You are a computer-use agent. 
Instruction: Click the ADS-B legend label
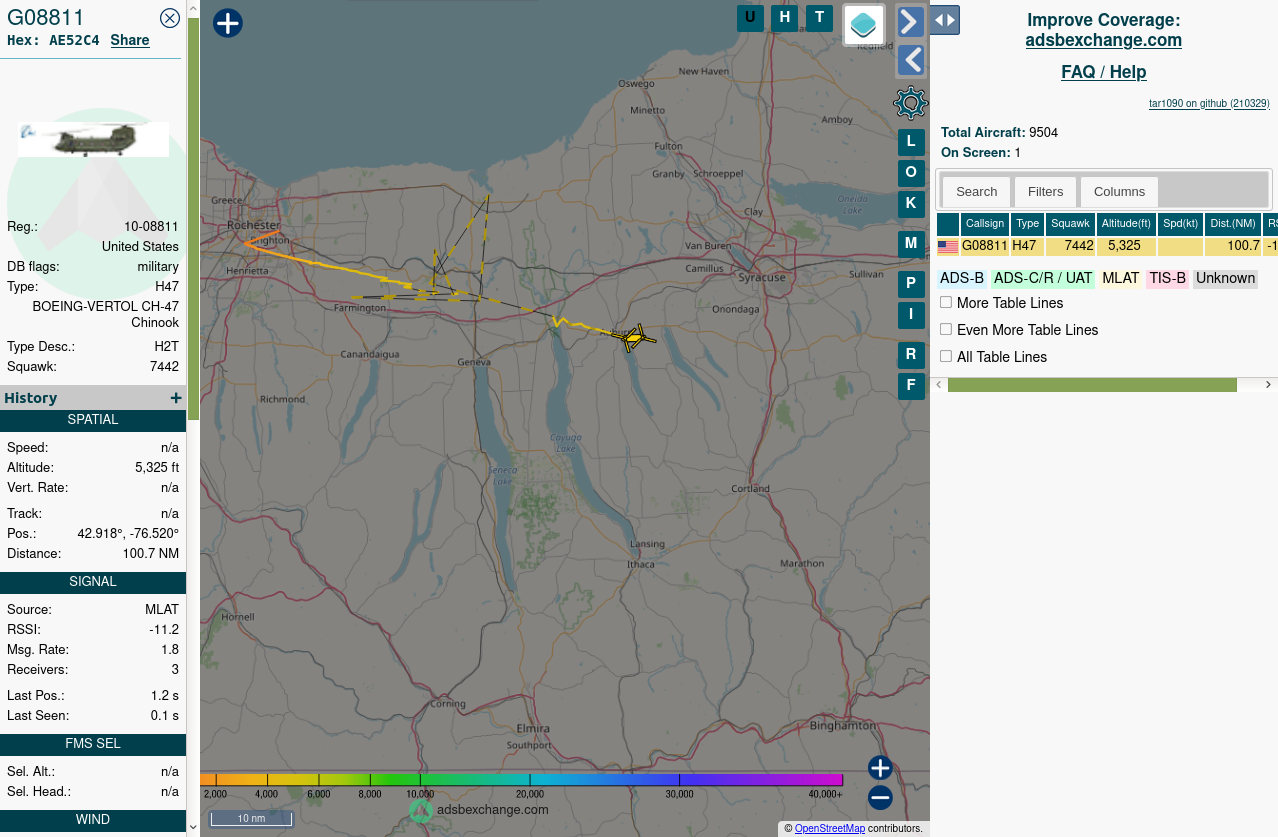[962, 278]
